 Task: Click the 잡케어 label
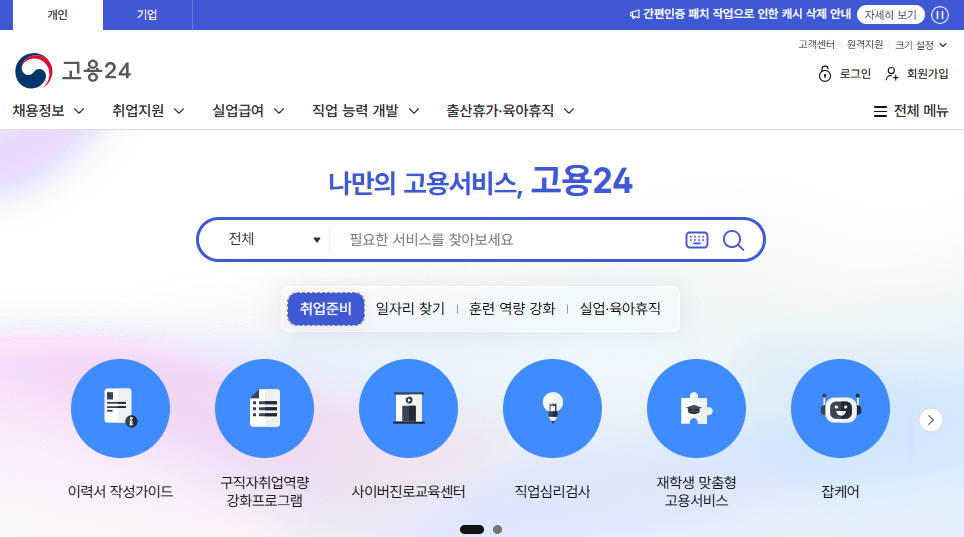tap(840, 491)
